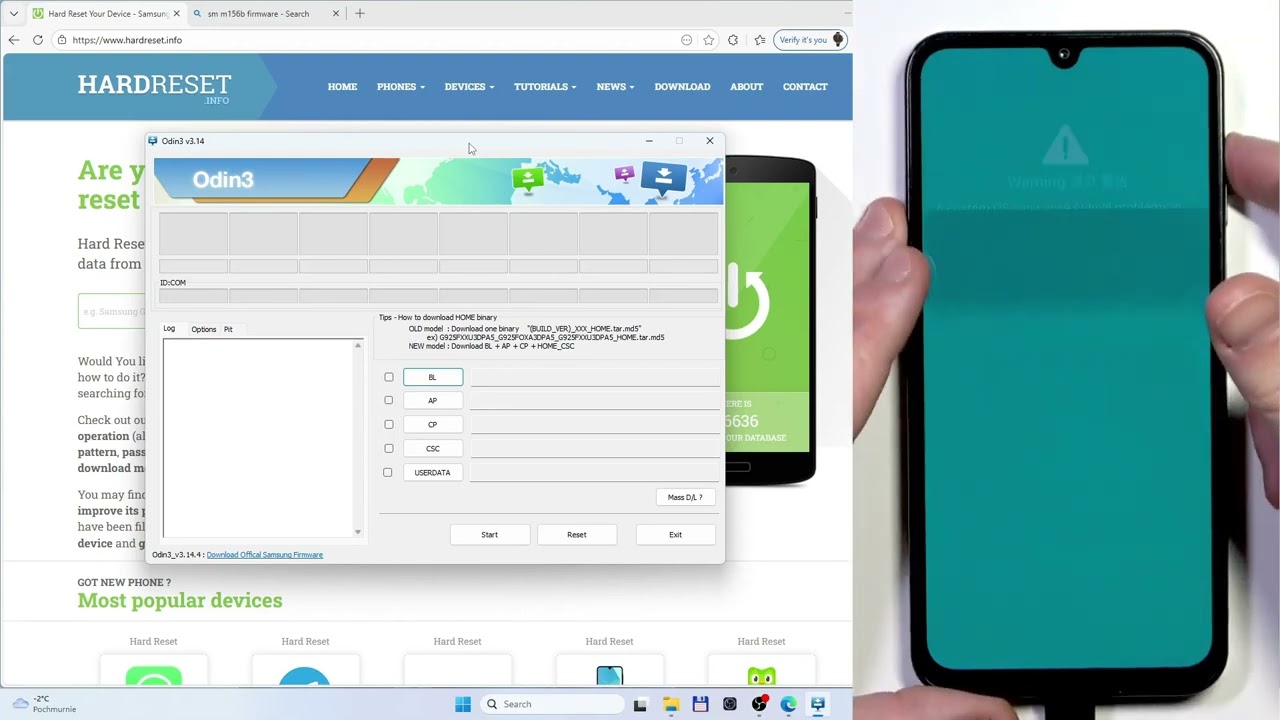Expand the DEVICES dropdown menu
This screenshot has height=720, width=1280.
[x=469, y=87]
